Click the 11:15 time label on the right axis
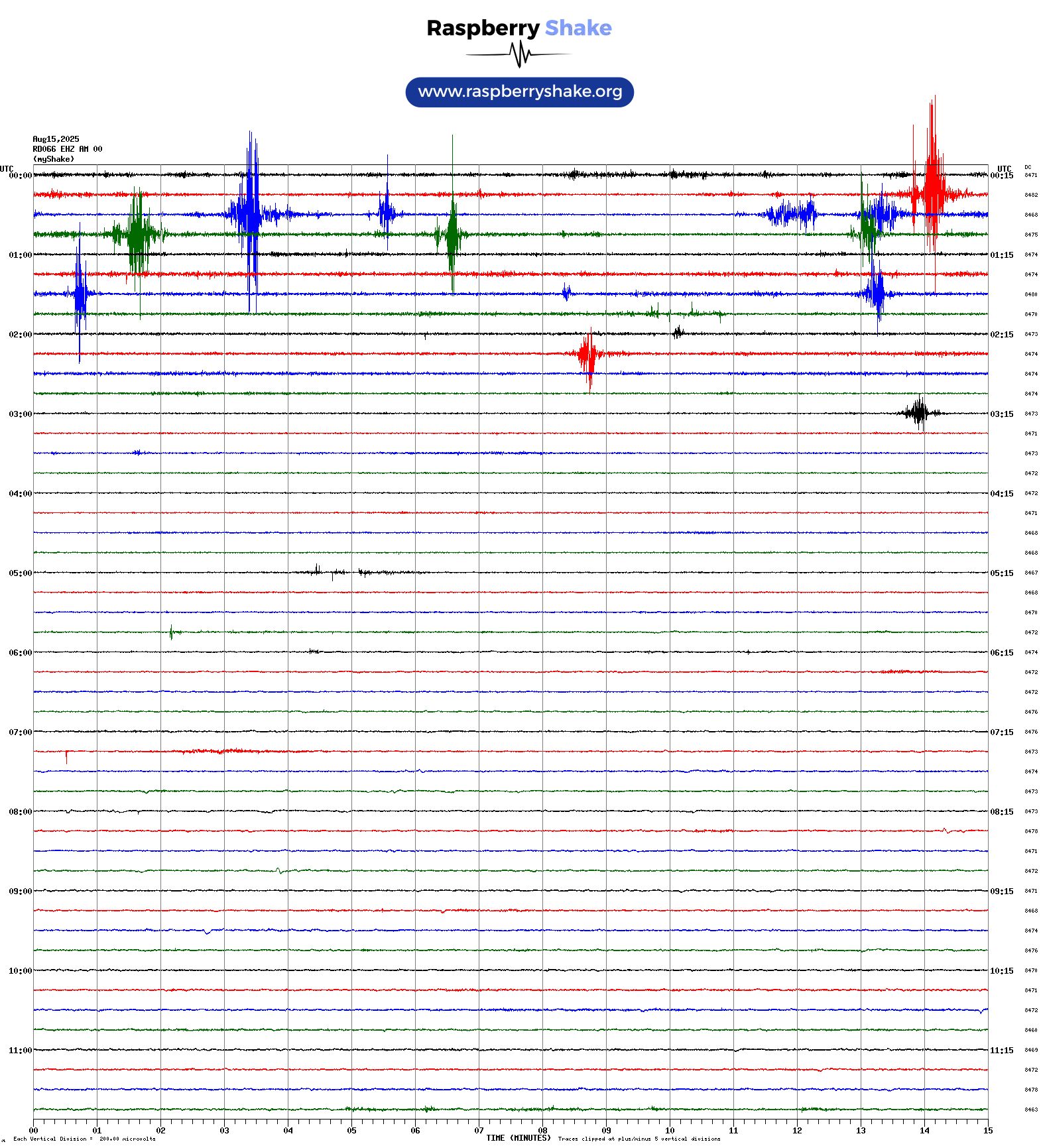The image size is (1041, 1148). 1001,1051
